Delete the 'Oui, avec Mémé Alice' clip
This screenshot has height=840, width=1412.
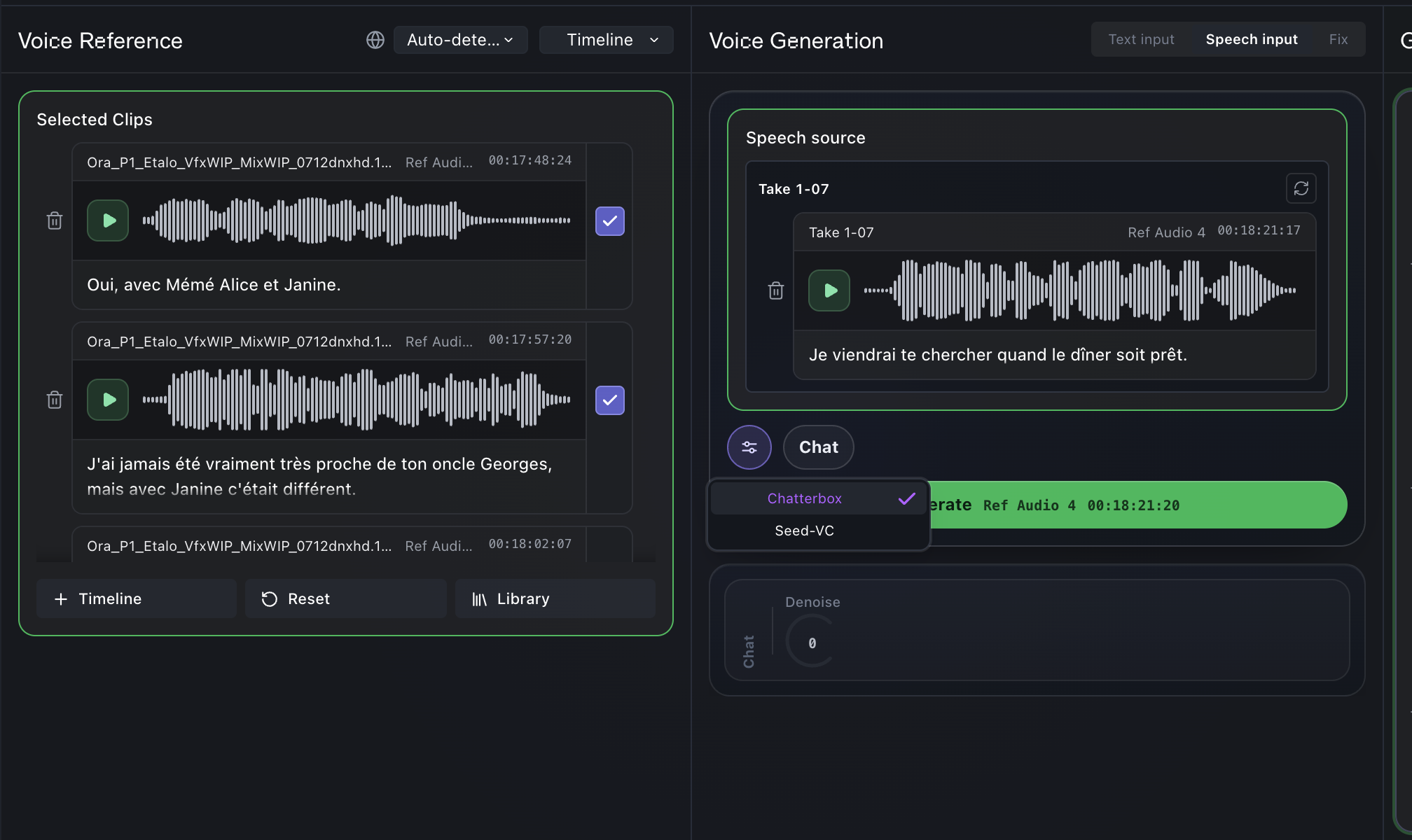(55, 221)
